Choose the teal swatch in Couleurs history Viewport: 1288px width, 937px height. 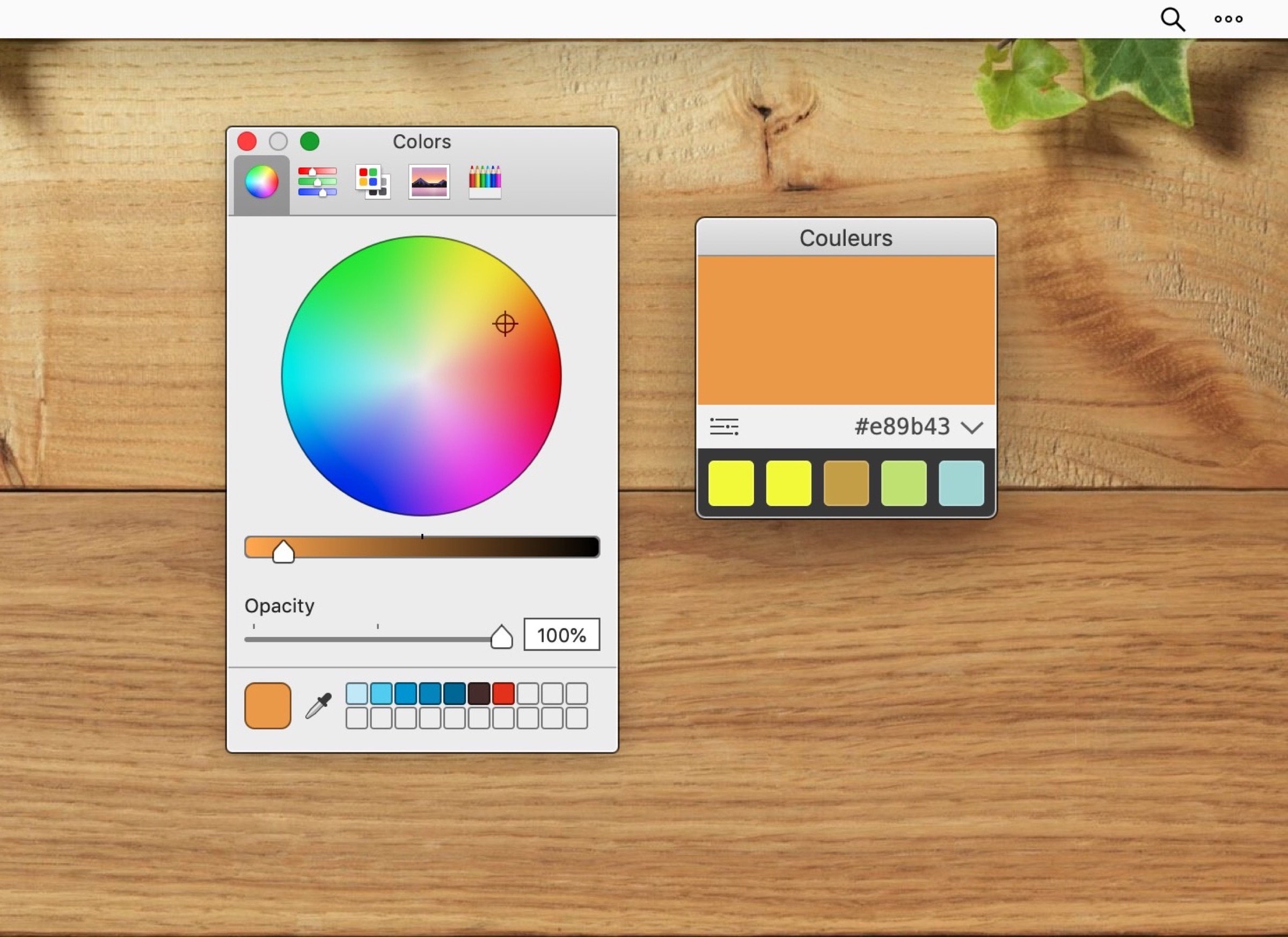[961, 484]
